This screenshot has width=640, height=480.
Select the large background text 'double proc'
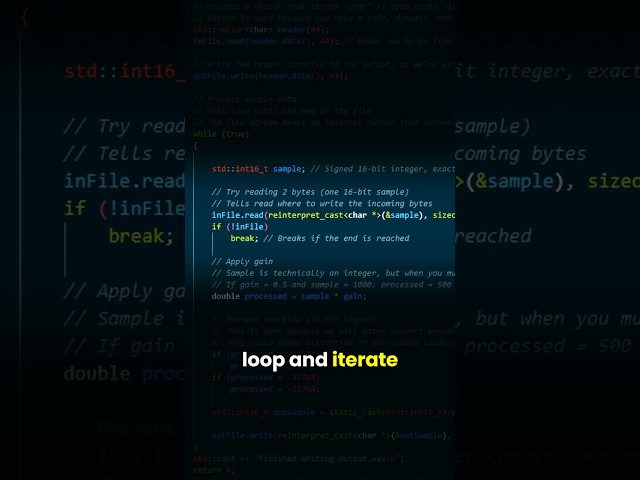[124, 374]
